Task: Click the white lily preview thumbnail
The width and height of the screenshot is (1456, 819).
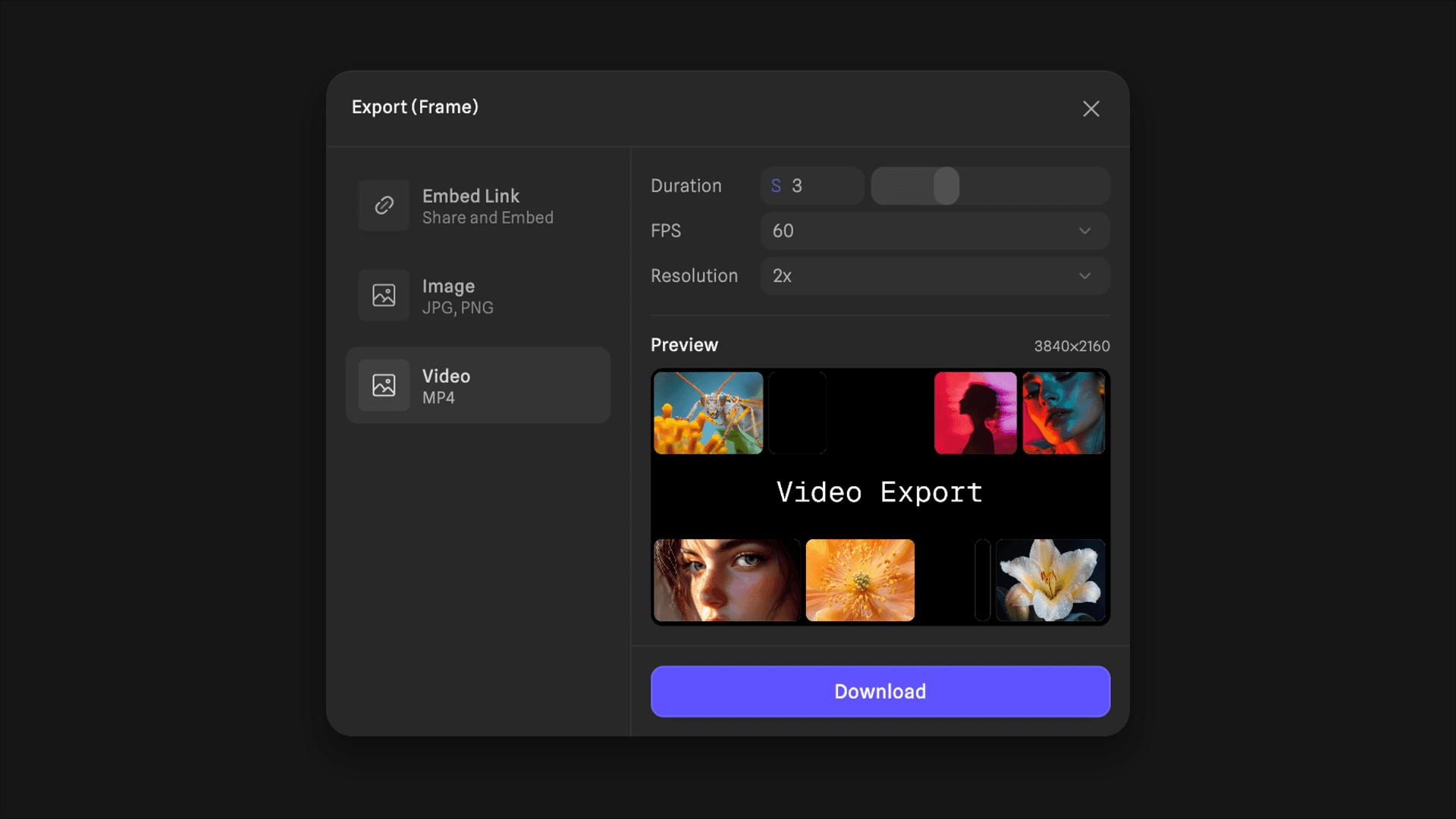Action: [x=1050, y=580]
